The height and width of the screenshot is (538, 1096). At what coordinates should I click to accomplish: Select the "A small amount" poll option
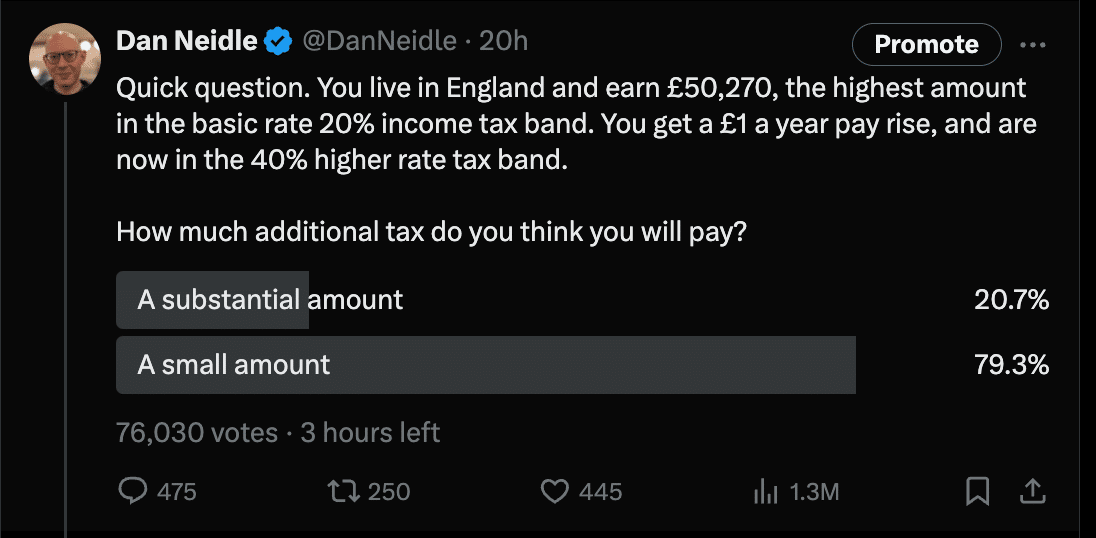point(234,365)
